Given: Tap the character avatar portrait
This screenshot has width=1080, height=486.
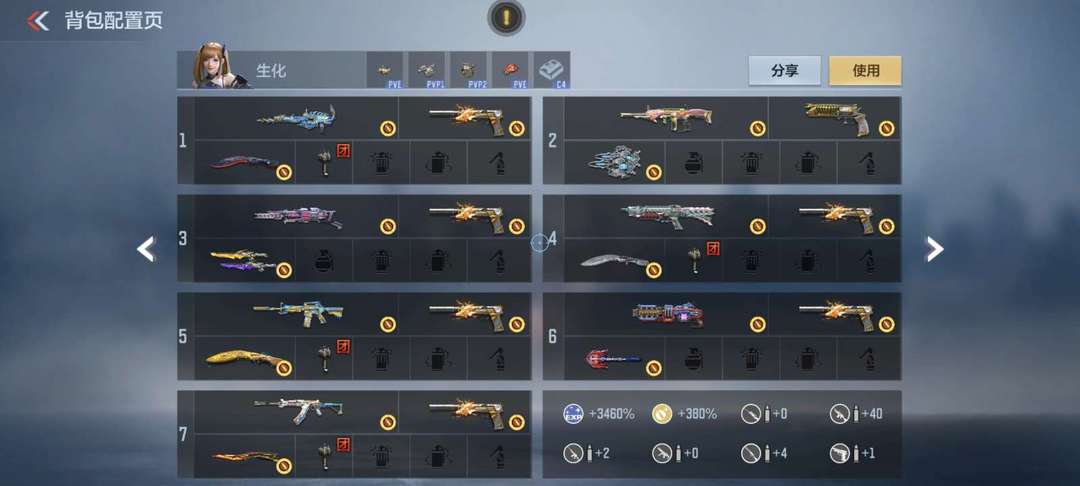Looking at the screenshot, I should [216, 66].
